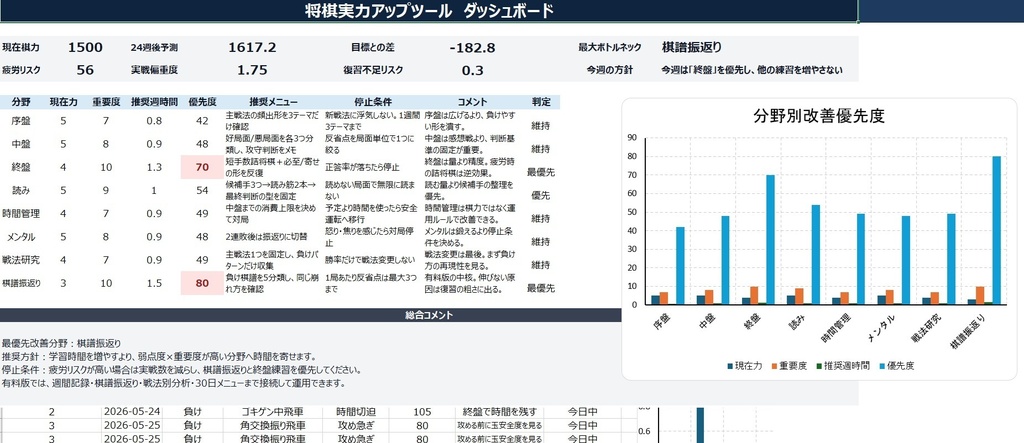Select the 24週後予測 value 1617.2

pos(252,47)
